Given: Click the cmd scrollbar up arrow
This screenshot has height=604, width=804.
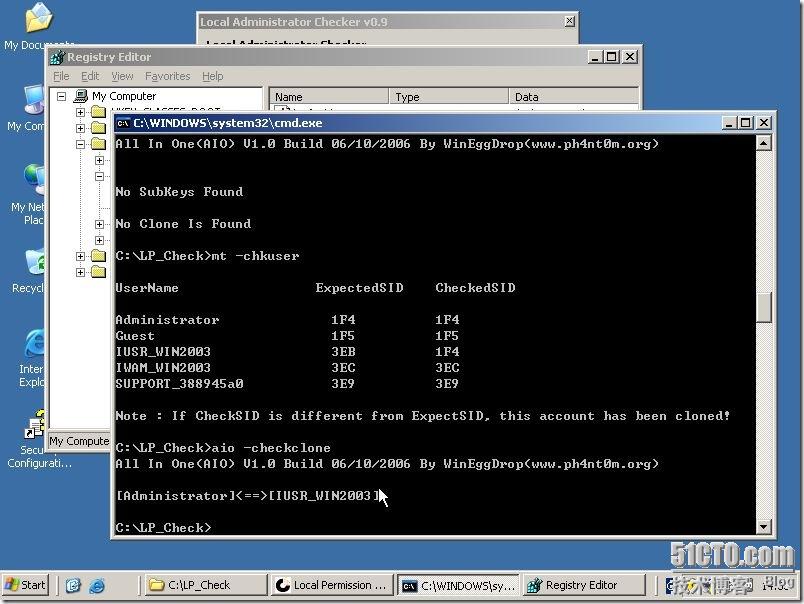Looking at the screenshot, I should 763,143.
